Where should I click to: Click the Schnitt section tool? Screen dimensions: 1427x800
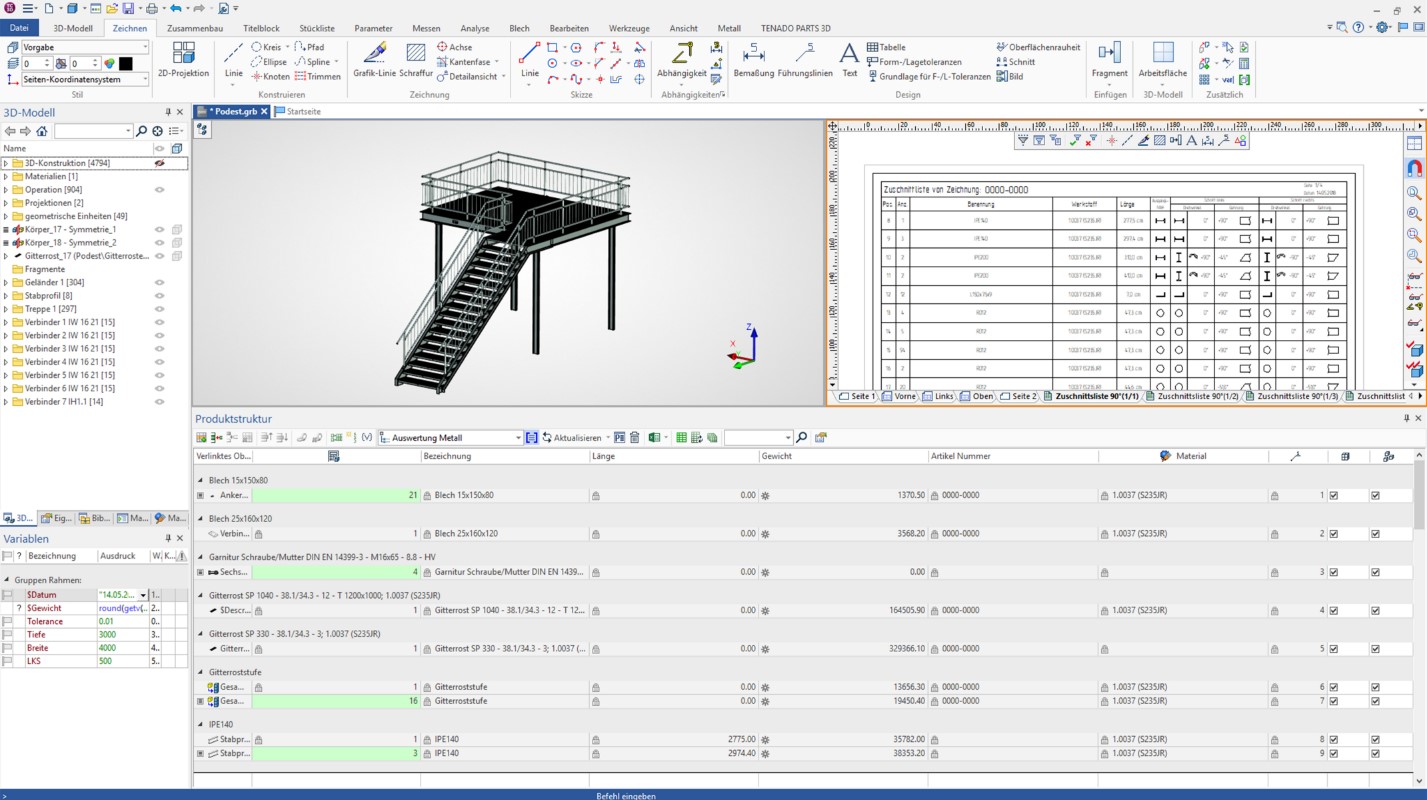[1016, 62]
